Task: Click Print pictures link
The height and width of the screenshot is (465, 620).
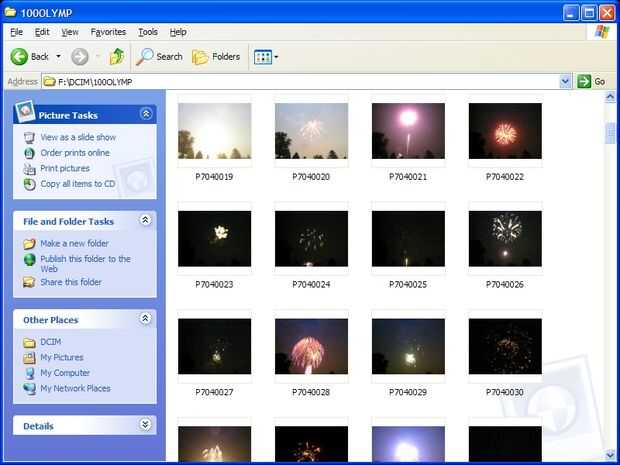Action: pyautogui.click(x=65, y=168)
